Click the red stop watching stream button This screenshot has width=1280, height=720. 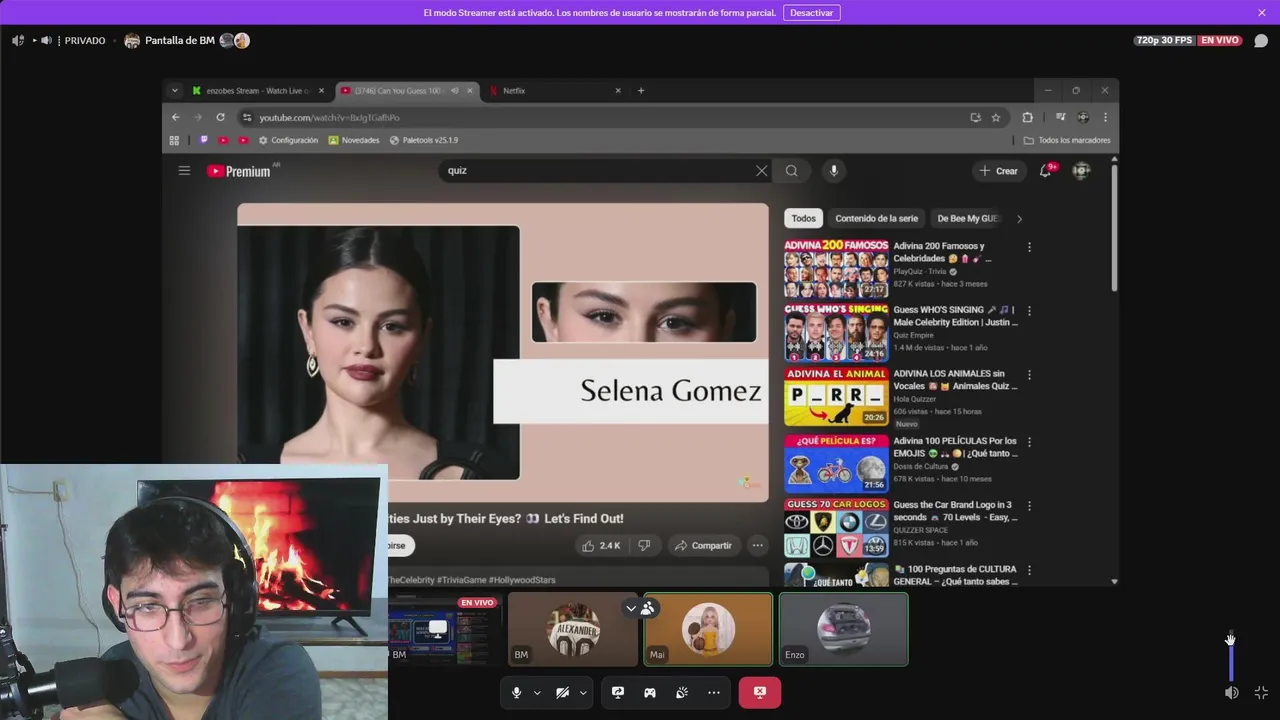760,692
